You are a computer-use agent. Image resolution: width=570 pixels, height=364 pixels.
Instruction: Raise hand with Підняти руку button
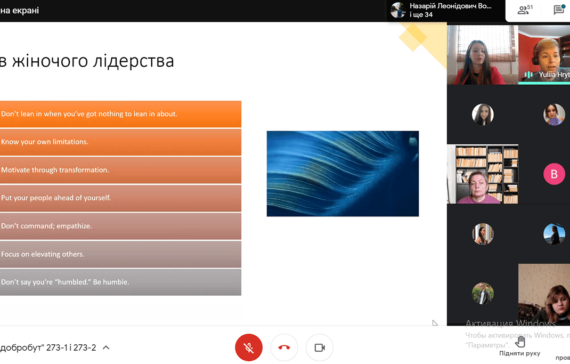click(x=520, y=346)
